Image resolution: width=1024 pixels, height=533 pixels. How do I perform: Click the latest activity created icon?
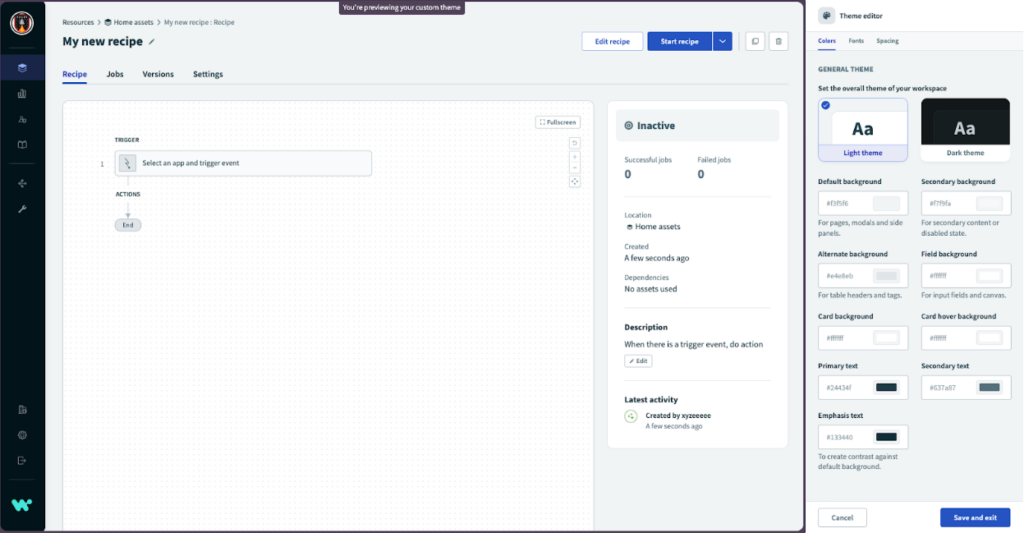point(631,416)
